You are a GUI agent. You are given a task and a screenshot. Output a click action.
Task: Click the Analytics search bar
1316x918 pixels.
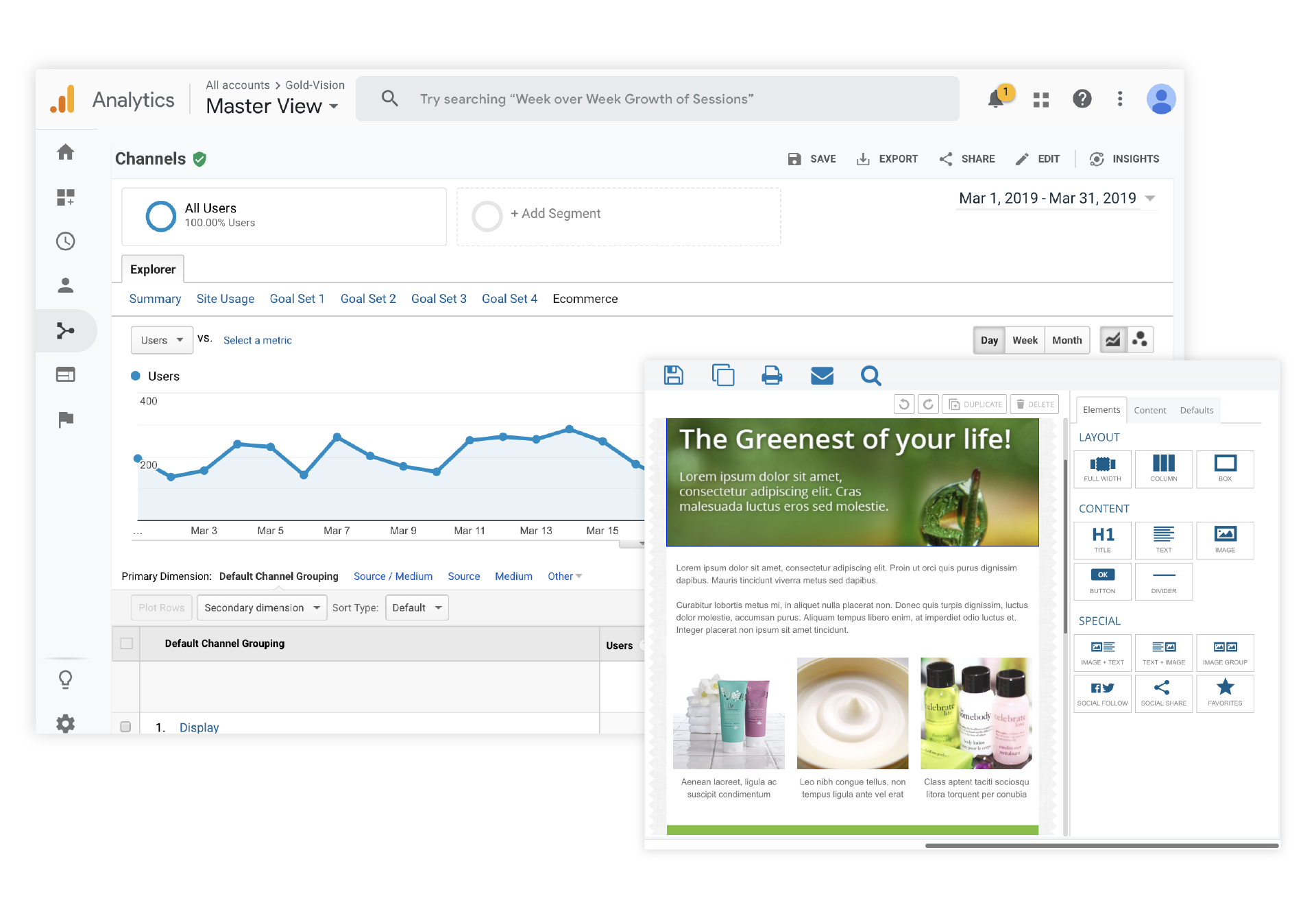pyautogui.click(x=658, y=99)
